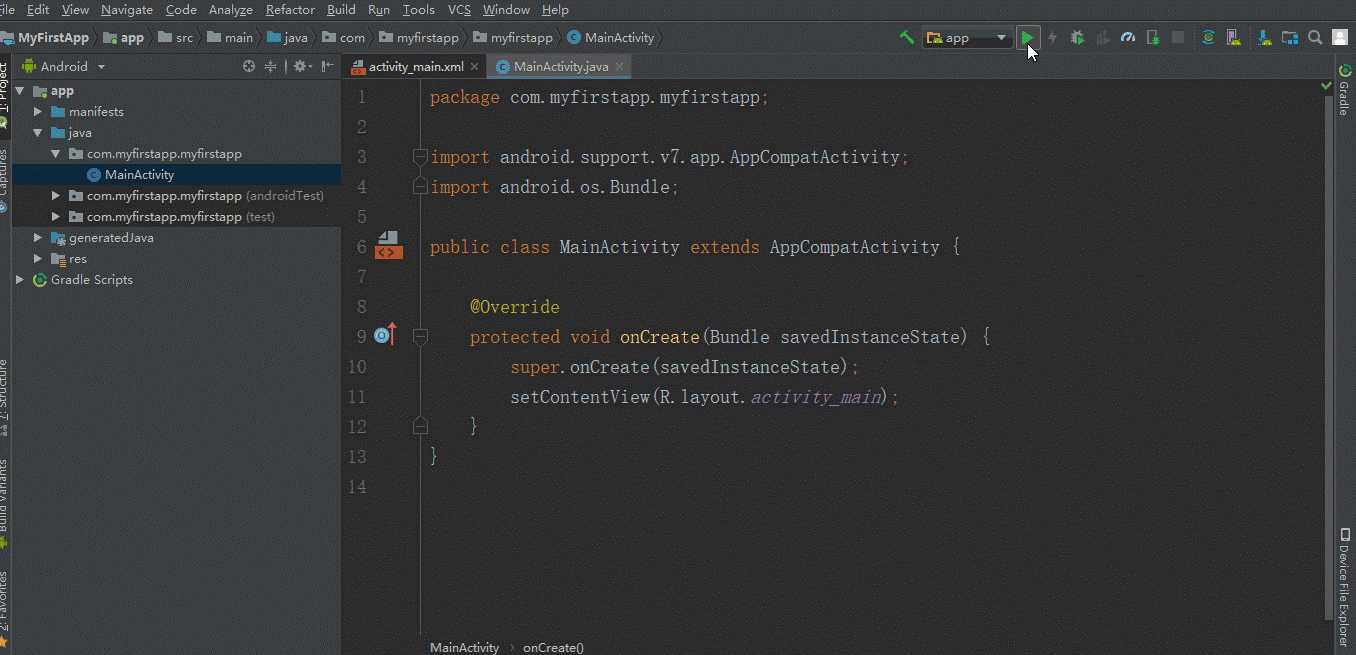Open the AVD Manager icon
Viewport: 1356px width, 655px height.
tap(1235, 38)
